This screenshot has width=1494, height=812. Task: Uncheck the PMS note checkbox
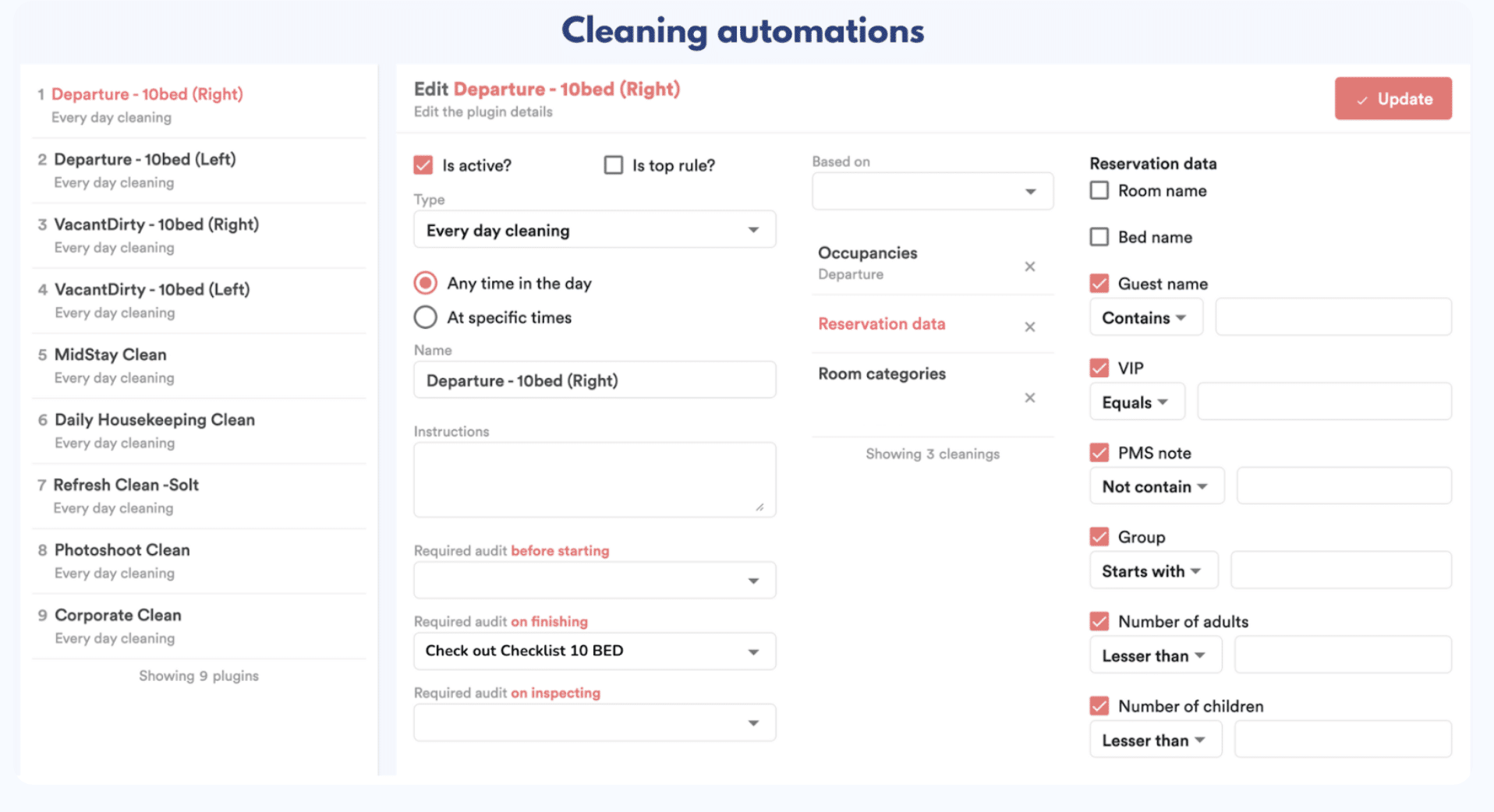pyautogui.click(x=1099, y=453)
